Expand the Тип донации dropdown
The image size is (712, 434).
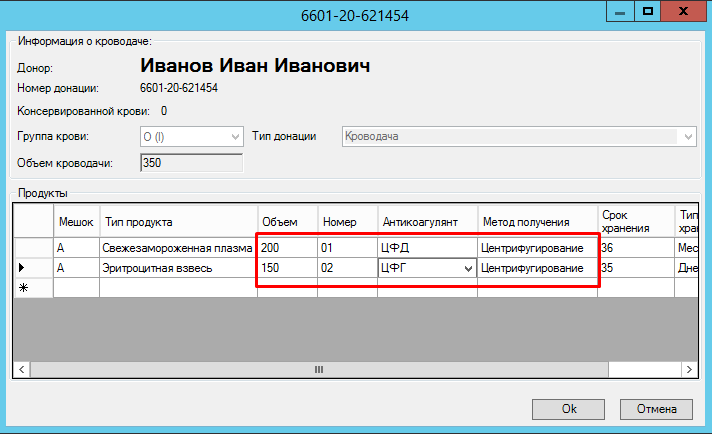coord(689,136)
